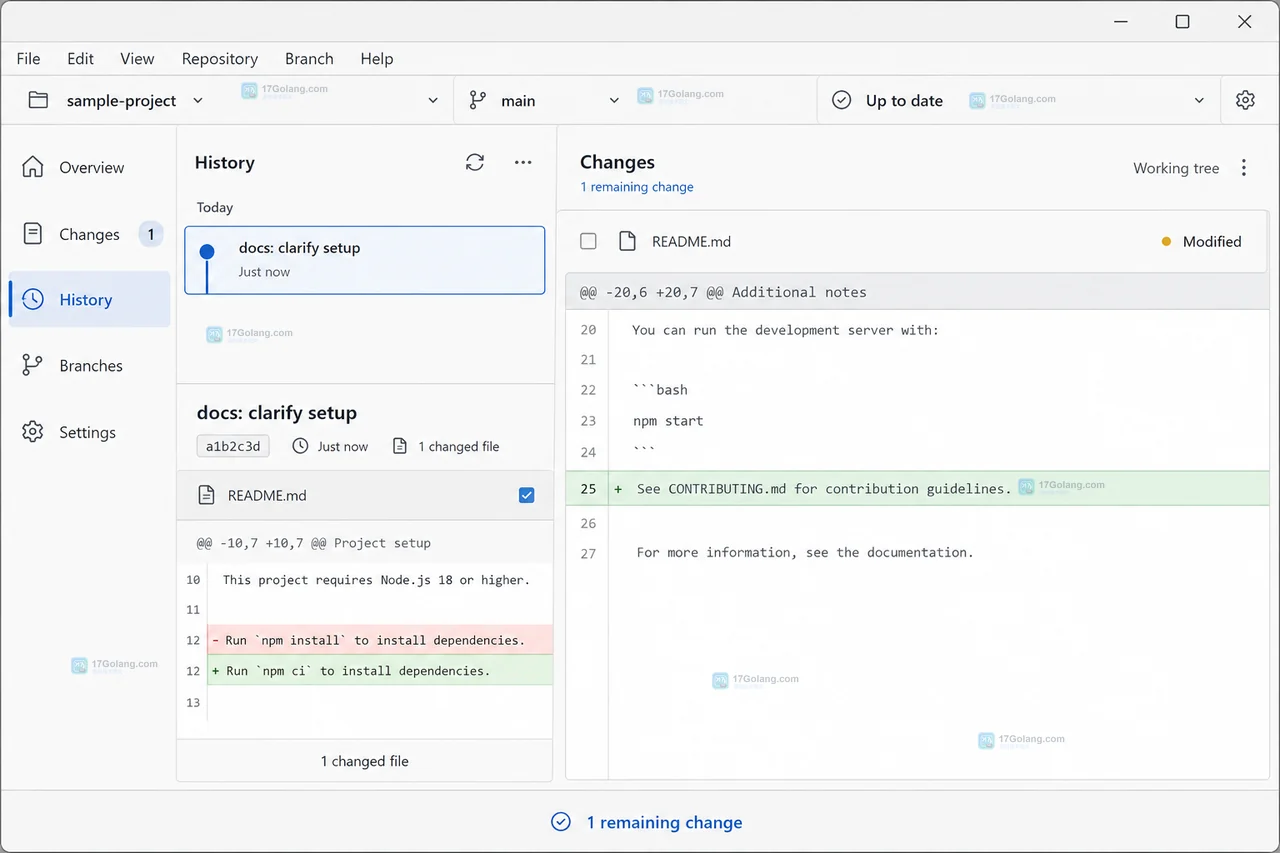Open the Edit menu

coord(80,59)
